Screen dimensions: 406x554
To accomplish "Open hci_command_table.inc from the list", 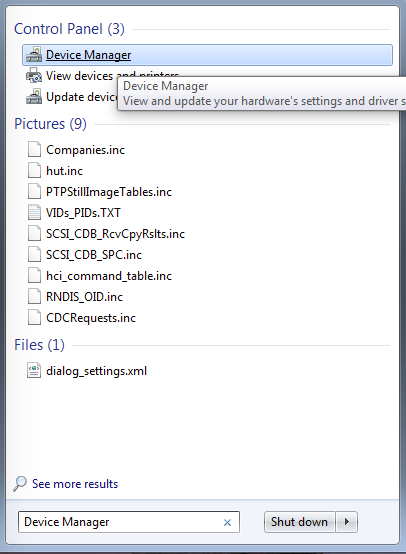I will pos(109,276).
